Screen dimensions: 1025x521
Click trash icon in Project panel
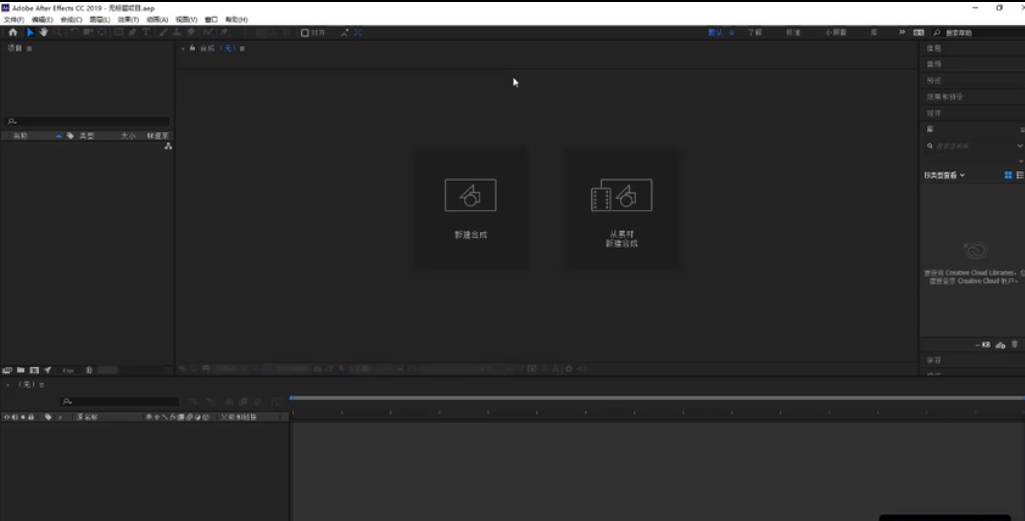click(x=89, y=370)
